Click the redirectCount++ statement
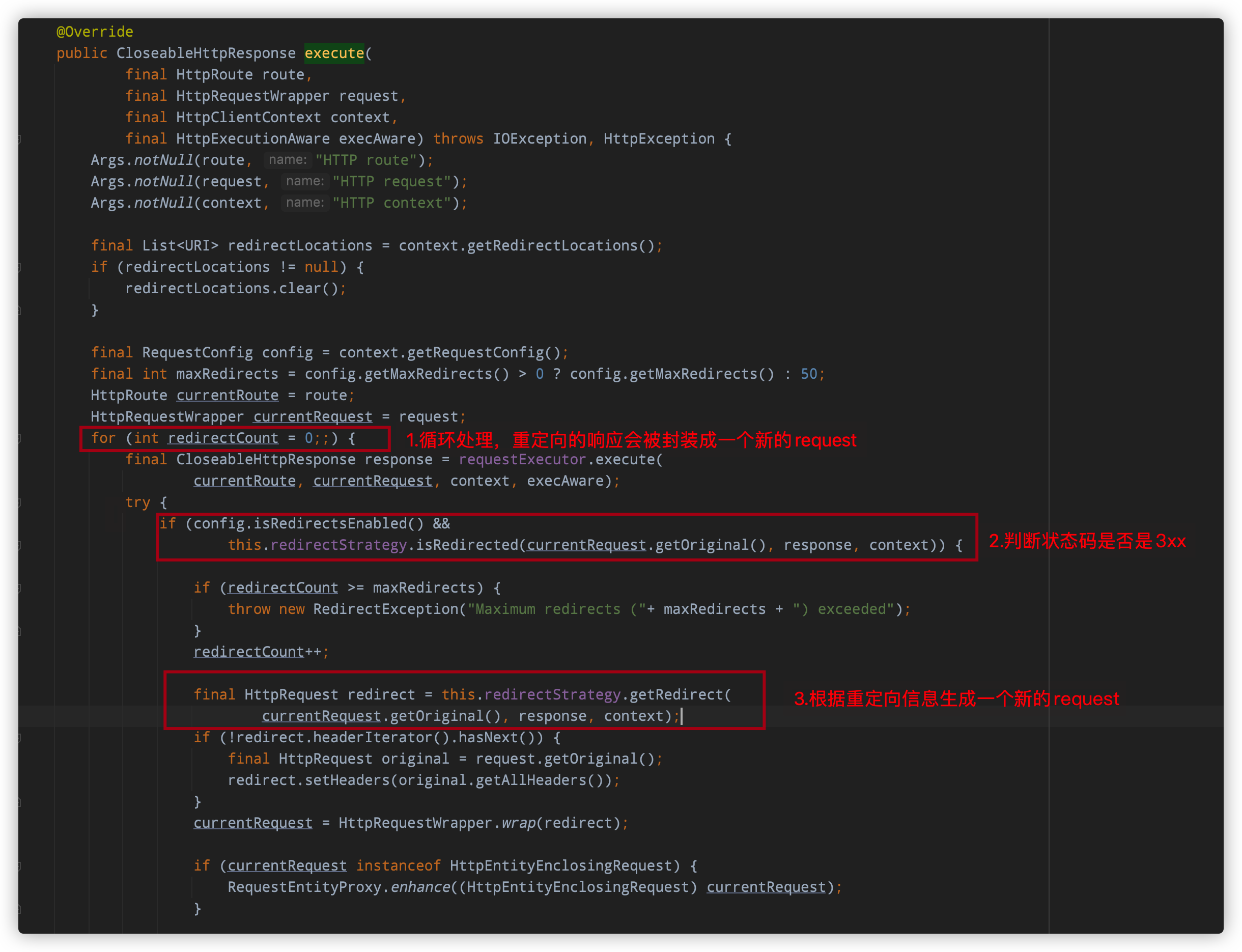1242x952 pixels. (261, 652)
